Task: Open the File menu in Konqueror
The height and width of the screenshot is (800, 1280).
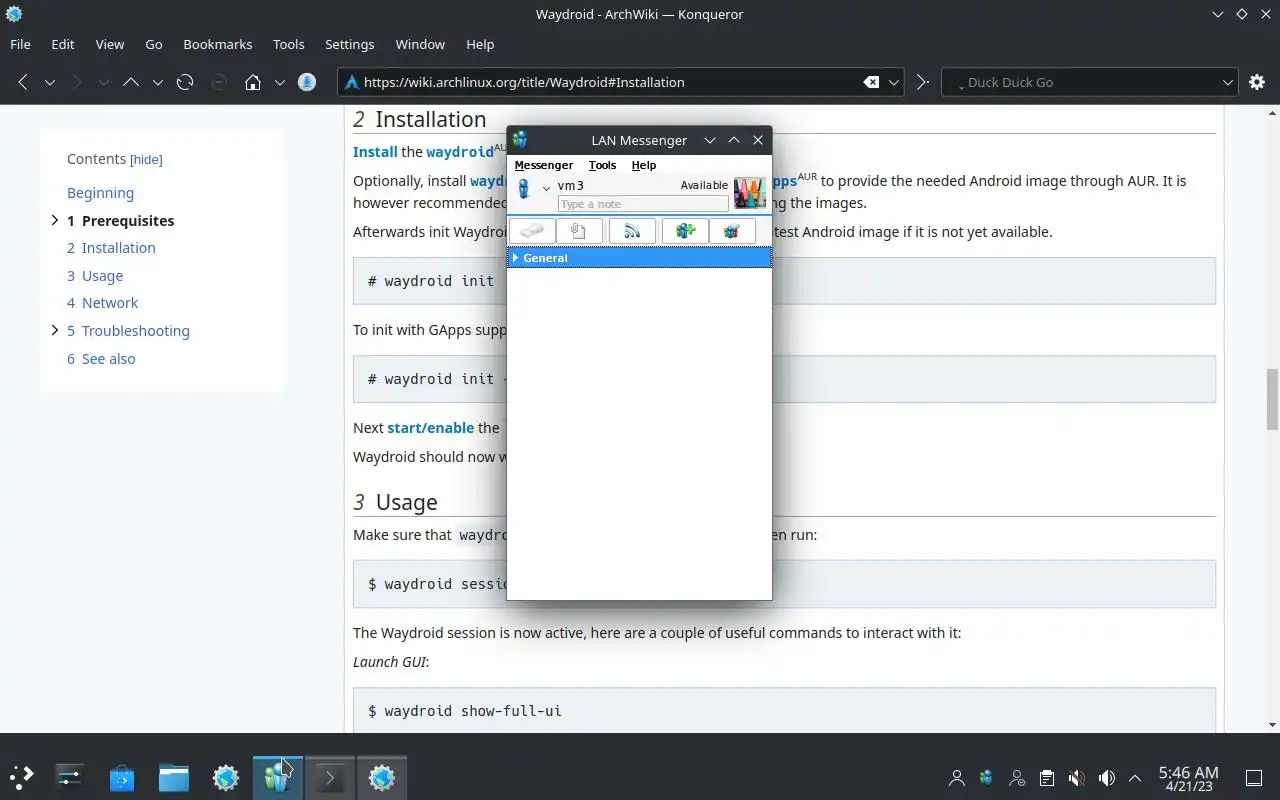Action: click(20, 44)
